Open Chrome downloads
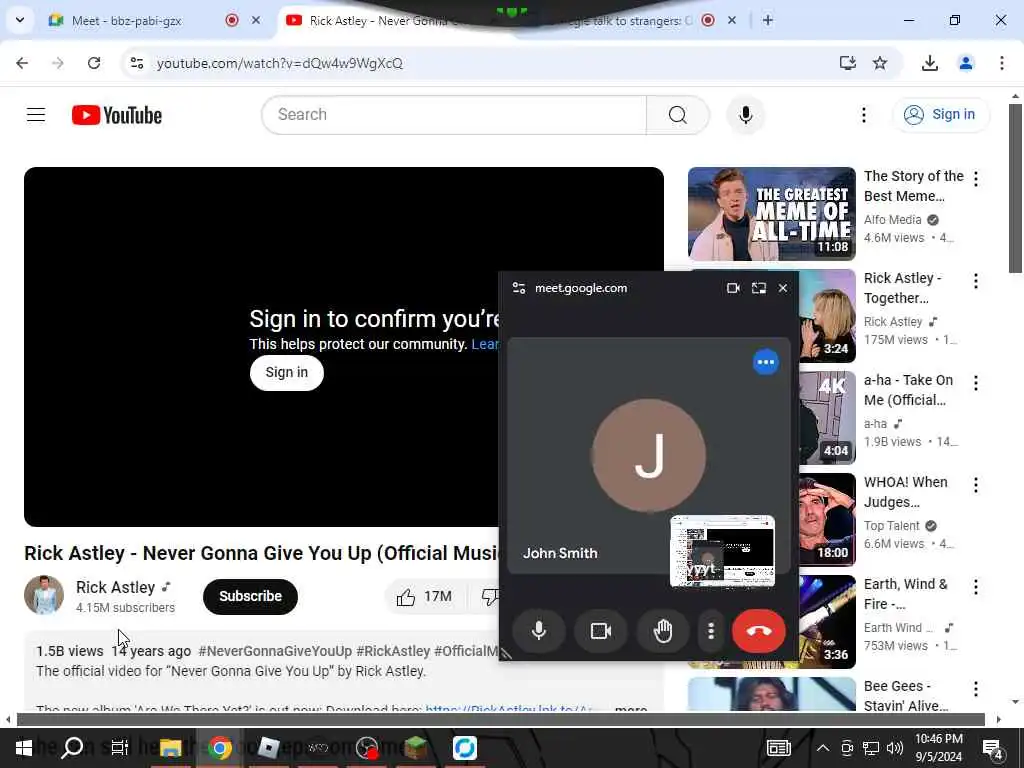Screen dimensions: 1024x768 point(929,63)
